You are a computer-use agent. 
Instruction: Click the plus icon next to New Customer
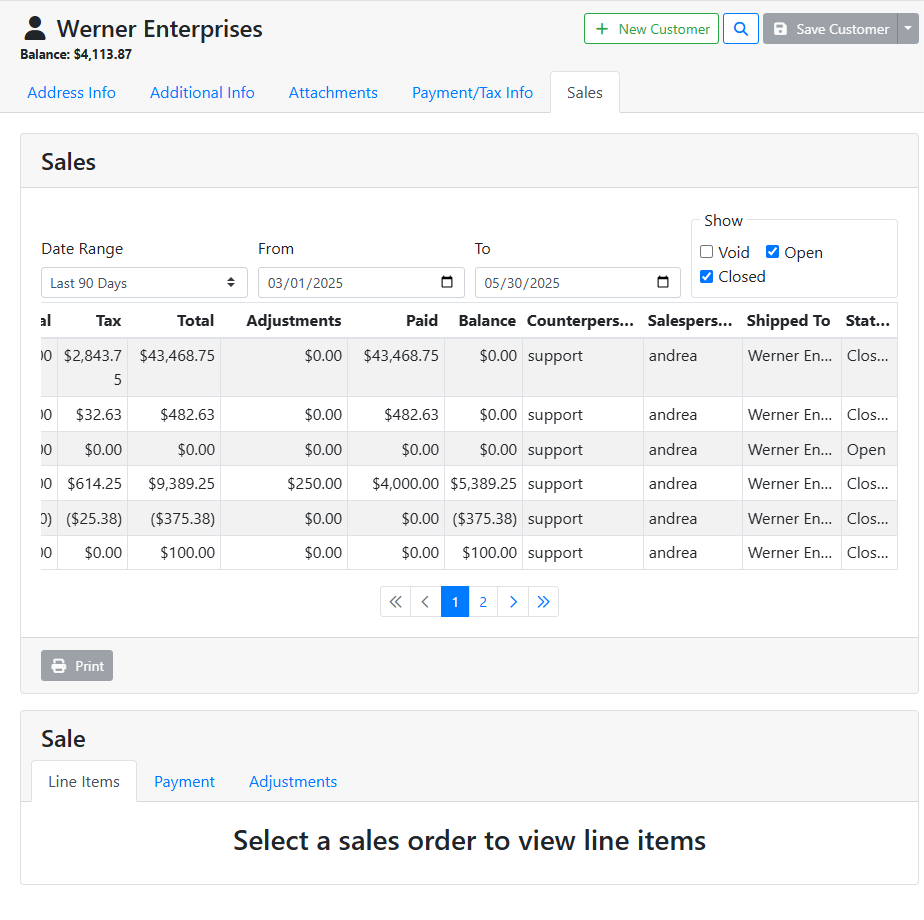click(601, 28)
